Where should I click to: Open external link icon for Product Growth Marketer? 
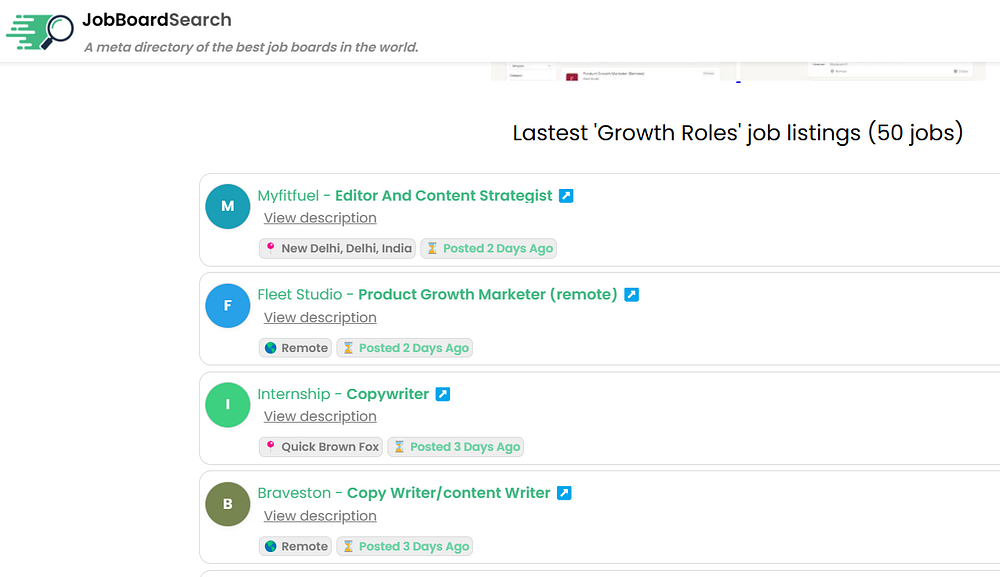coord(631,295)
